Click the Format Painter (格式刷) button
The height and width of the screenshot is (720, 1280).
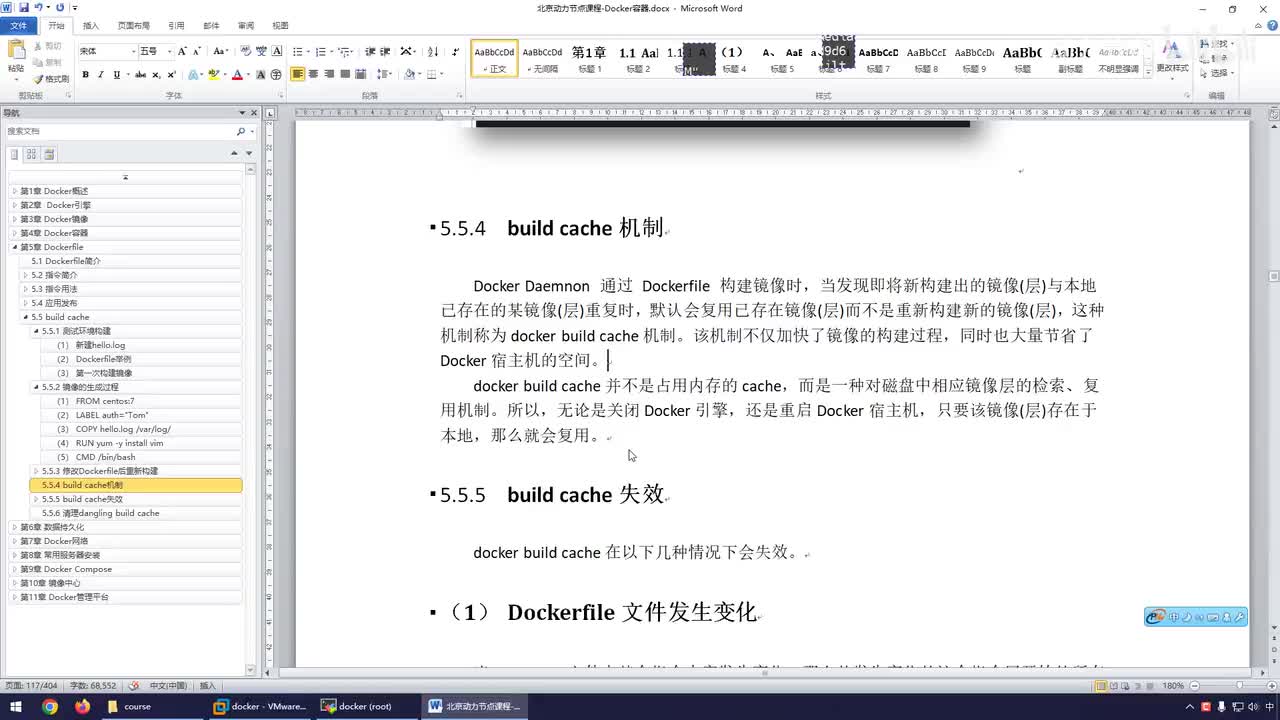coord(51,79)
